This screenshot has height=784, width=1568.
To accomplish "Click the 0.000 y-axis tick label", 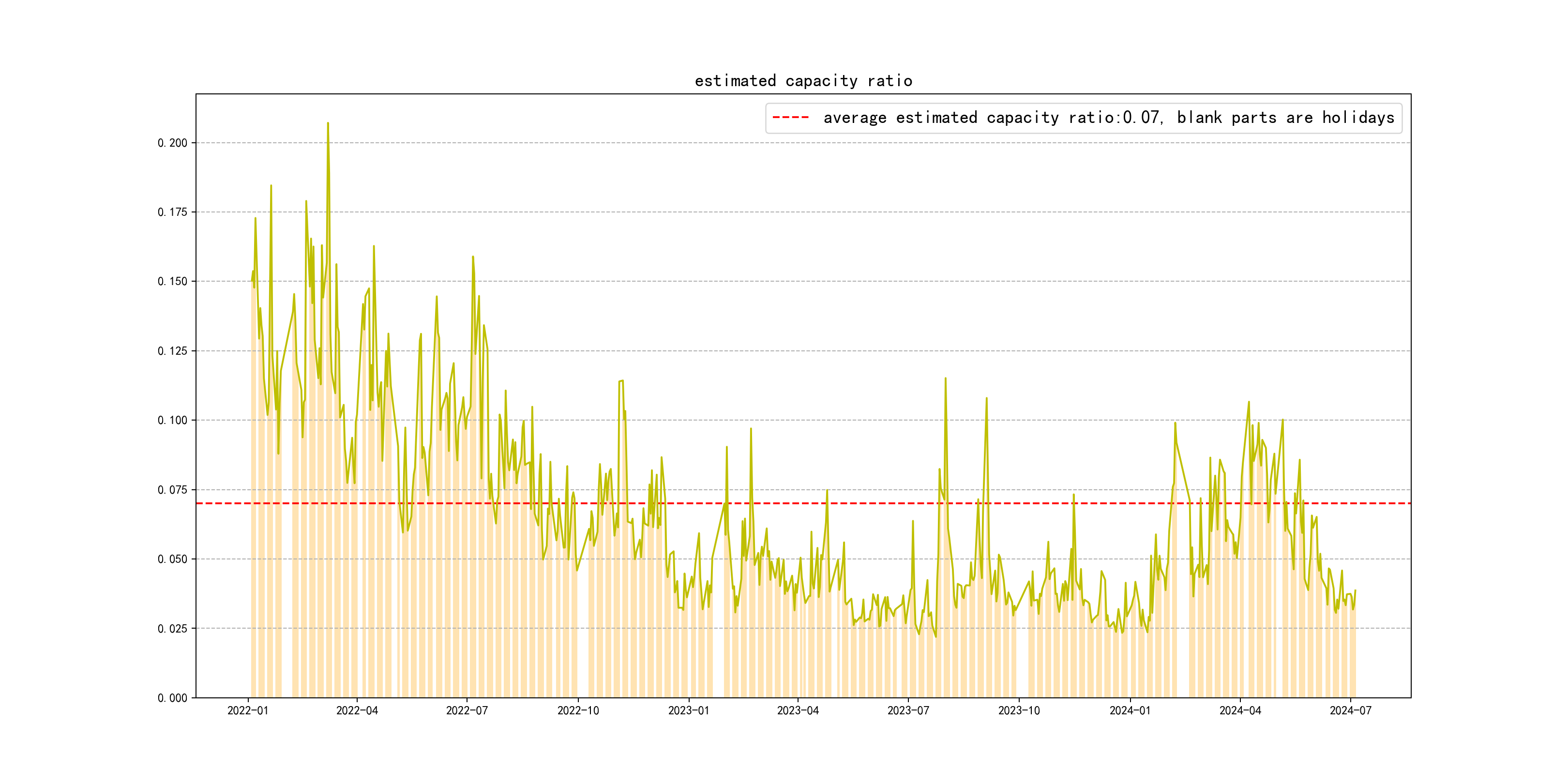I will click(172, 698).
